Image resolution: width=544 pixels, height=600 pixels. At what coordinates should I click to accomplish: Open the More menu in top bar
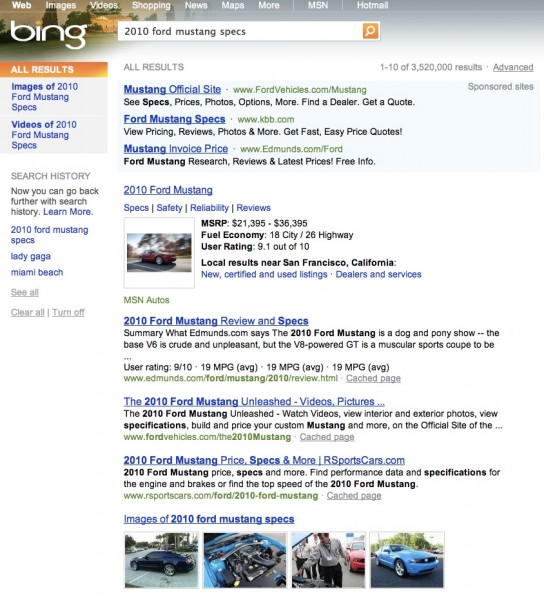[269, 5]
